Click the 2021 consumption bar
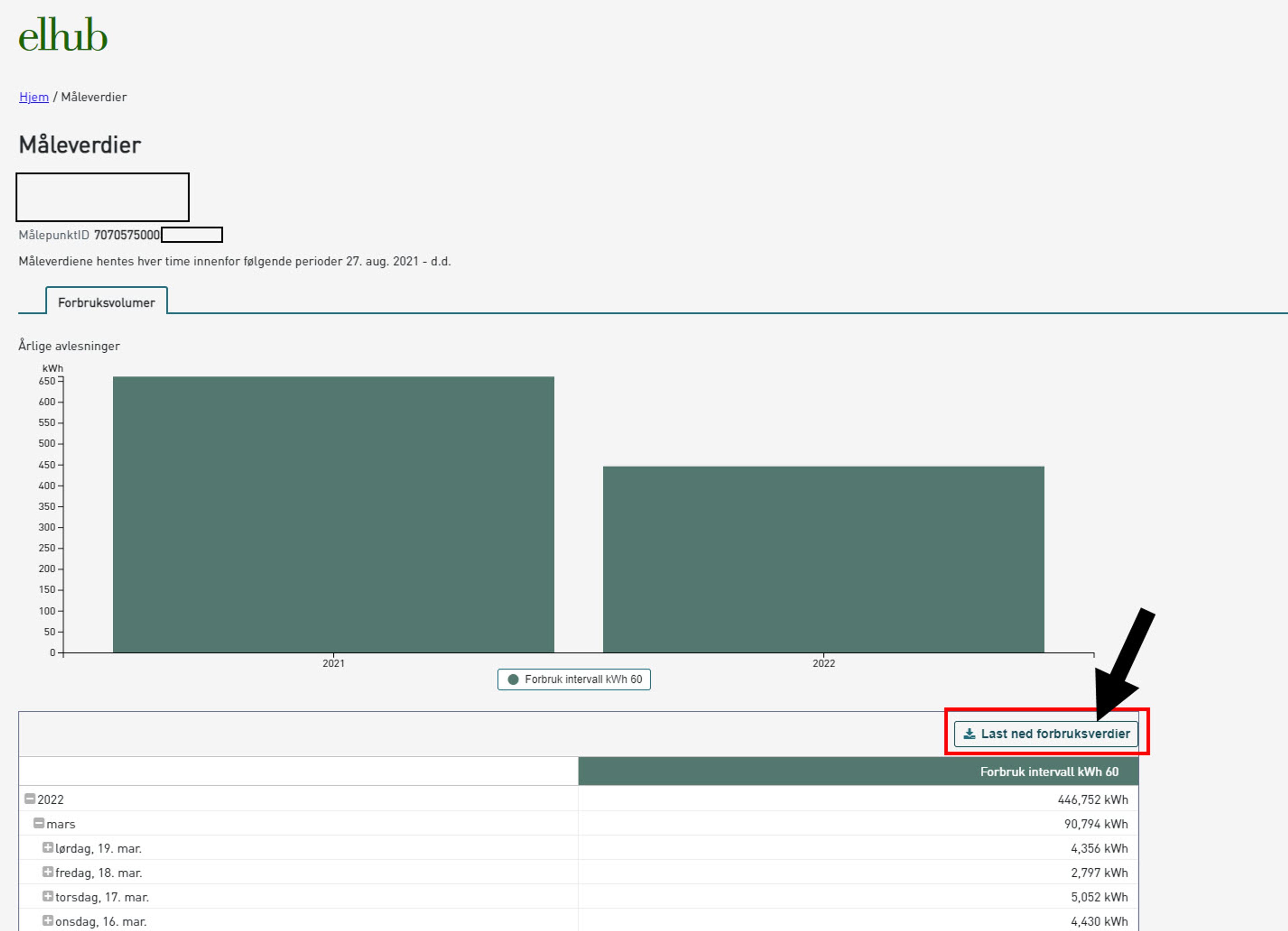 pyautogui.click(x=333, y=514)
